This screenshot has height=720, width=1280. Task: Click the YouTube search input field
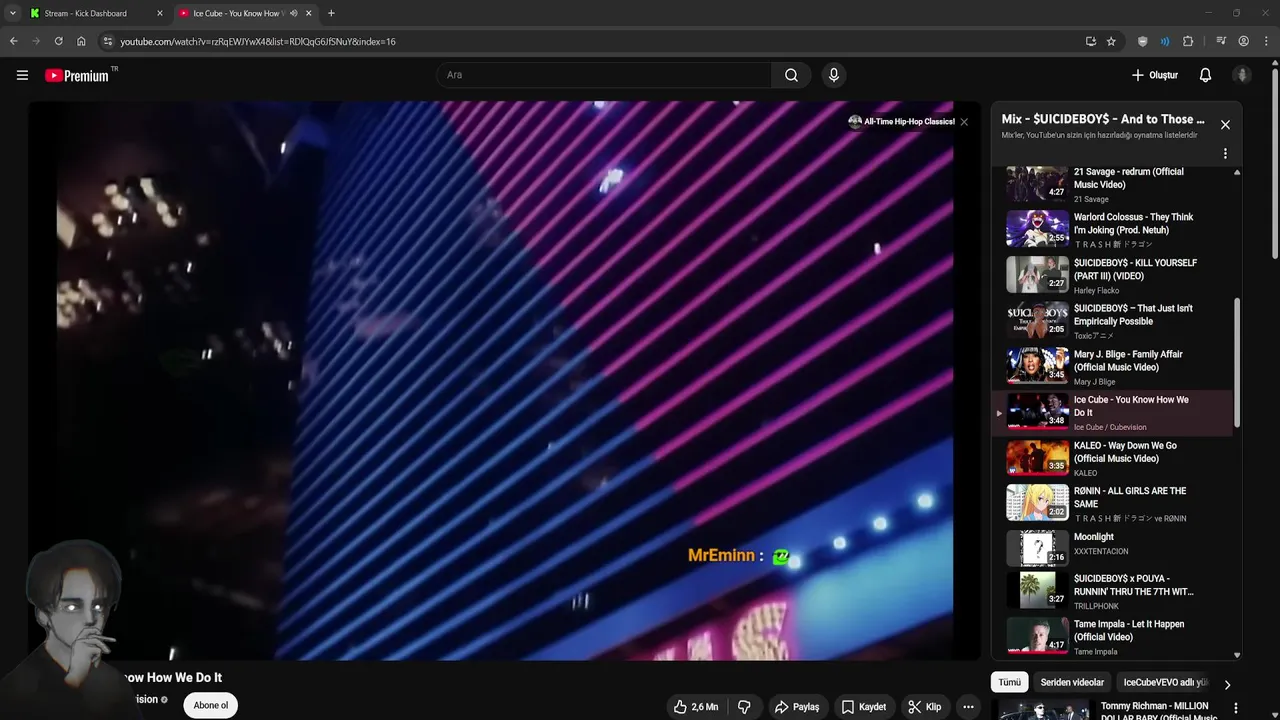point(603,75)
